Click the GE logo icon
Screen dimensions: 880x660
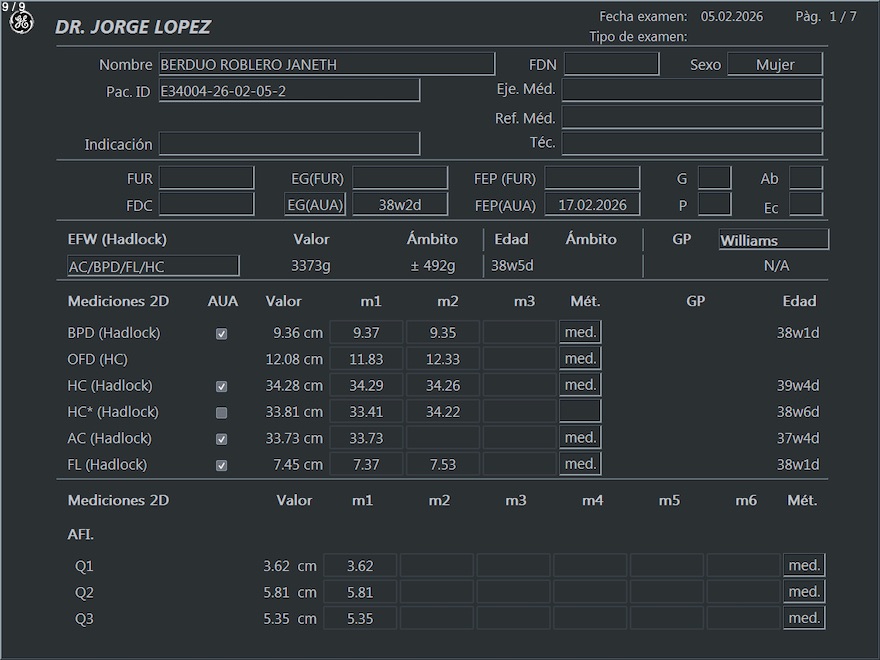pyautogui.click(x=21, y=22)
